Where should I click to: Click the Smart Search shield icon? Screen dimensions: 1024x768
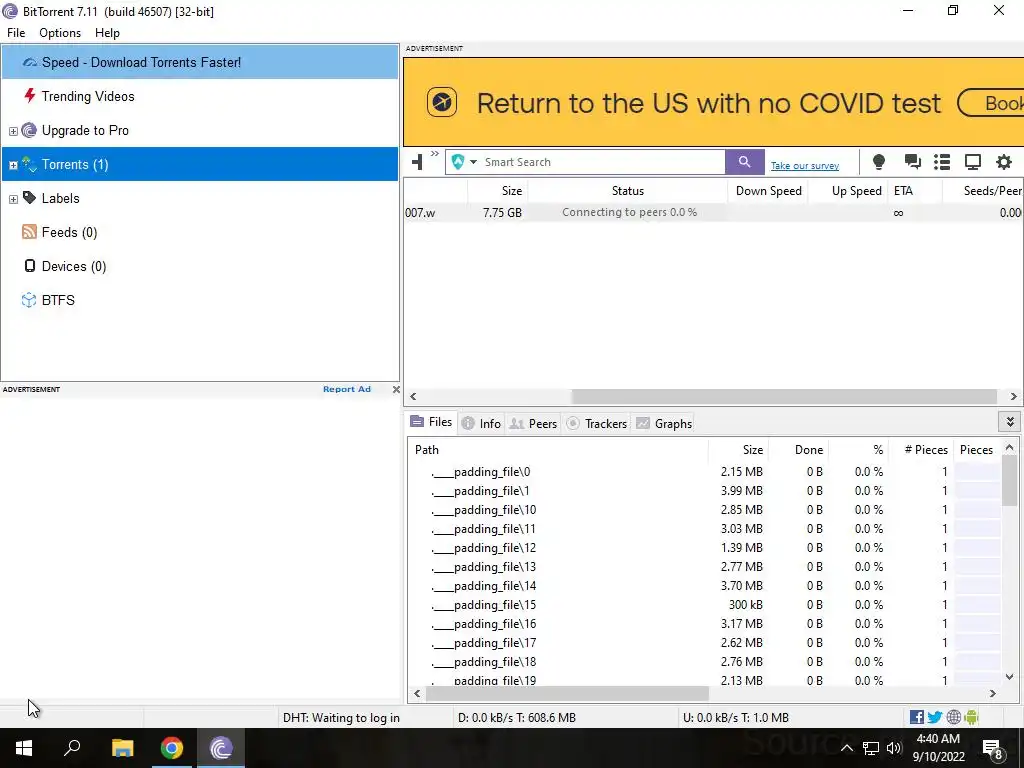click(x=458, y=162)
